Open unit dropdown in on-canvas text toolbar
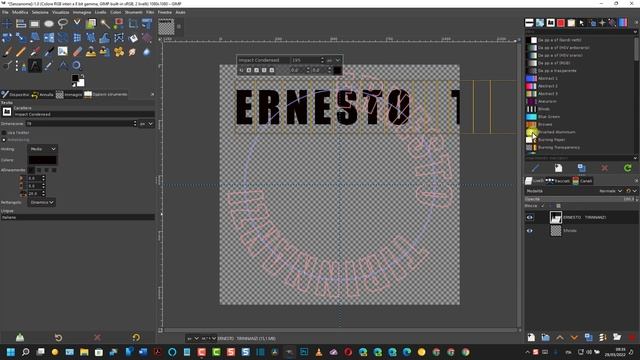Screen dimensions: 640x360 coord(333,60)
